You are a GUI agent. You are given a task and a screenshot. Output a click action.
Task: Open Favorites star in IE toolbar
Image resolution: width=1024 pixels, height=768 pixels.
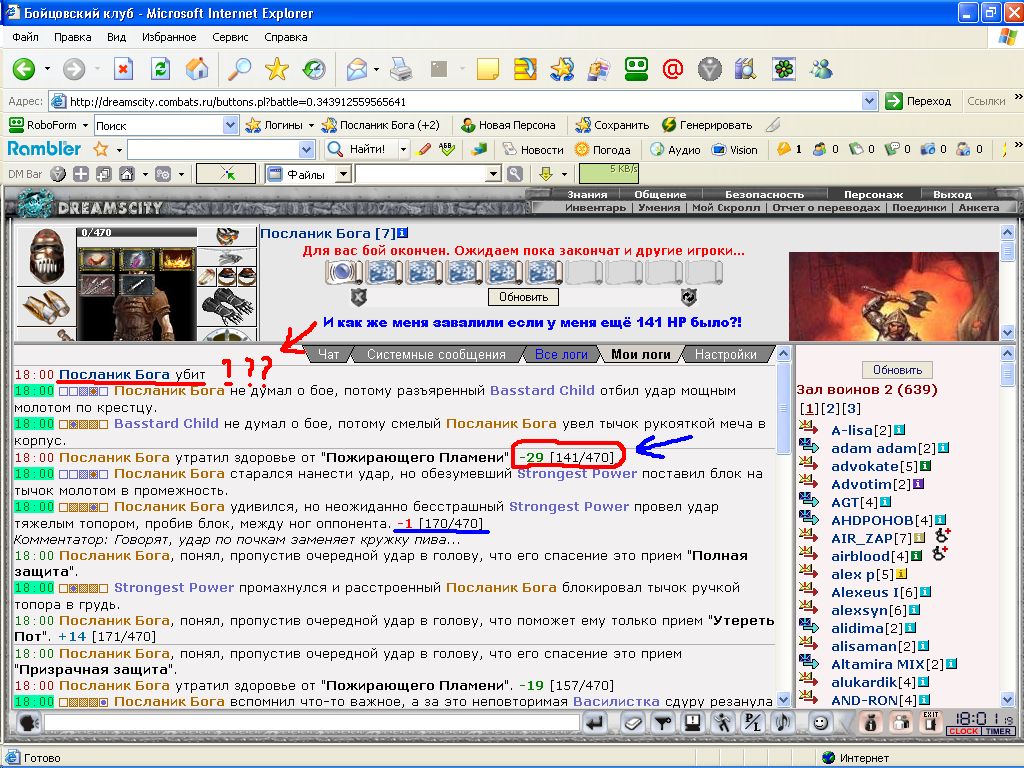(277, 69)
